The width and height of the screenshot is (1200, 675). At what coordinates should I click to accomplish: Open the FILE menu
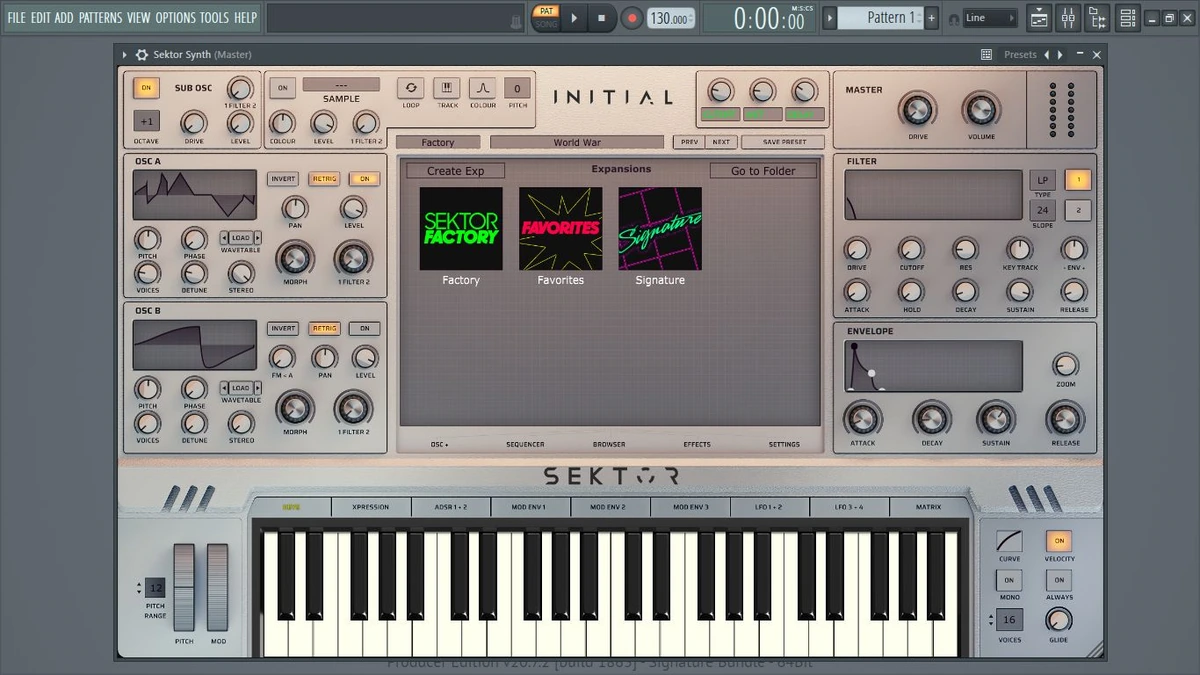16,18
